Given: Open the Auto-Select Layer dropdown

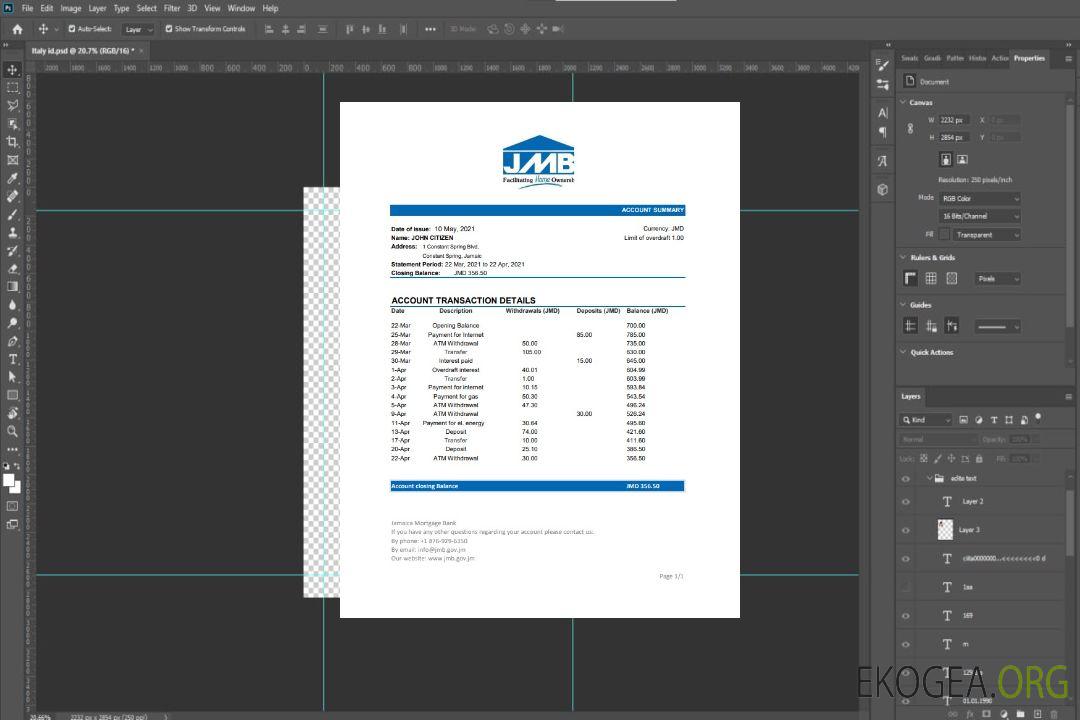Looking at the screenshot, I should point(138,29).
